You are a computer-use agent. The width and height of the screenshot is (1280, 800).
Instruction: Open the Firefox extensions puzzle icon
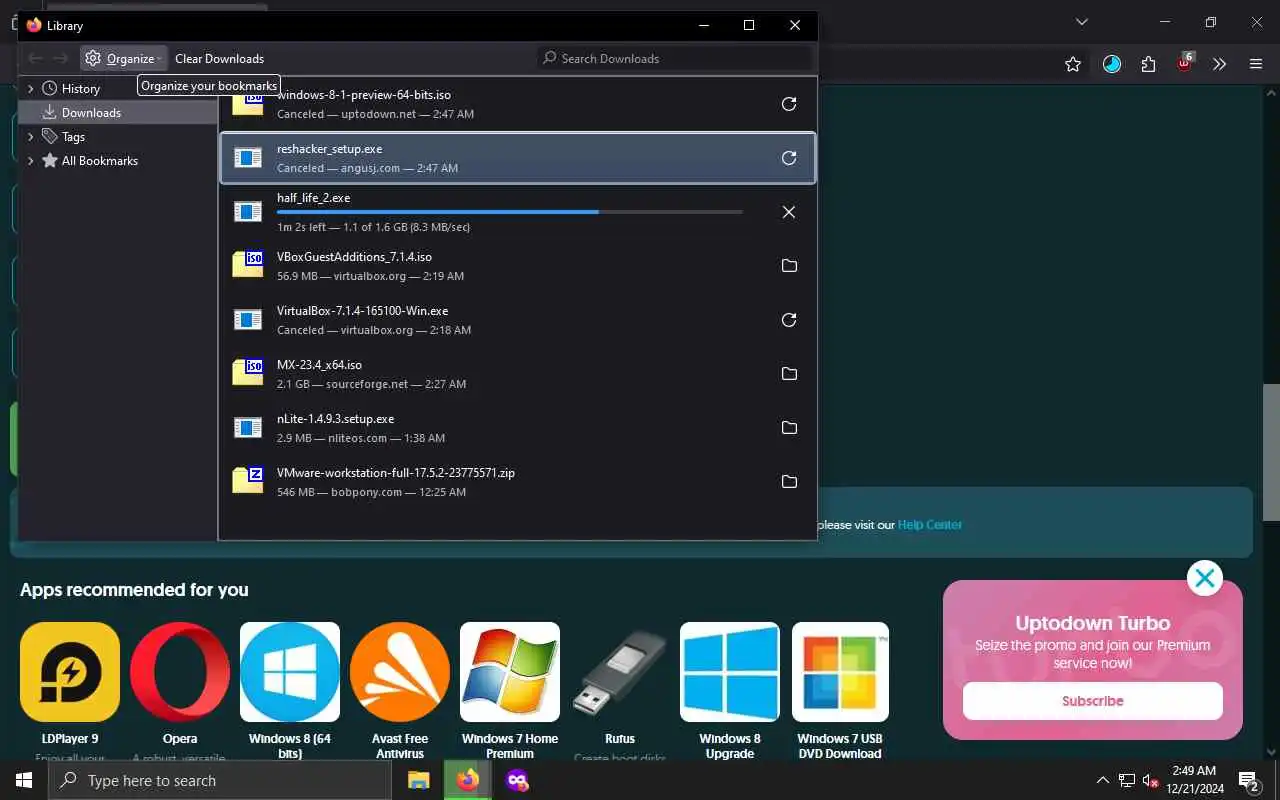tap(1148, 64)
